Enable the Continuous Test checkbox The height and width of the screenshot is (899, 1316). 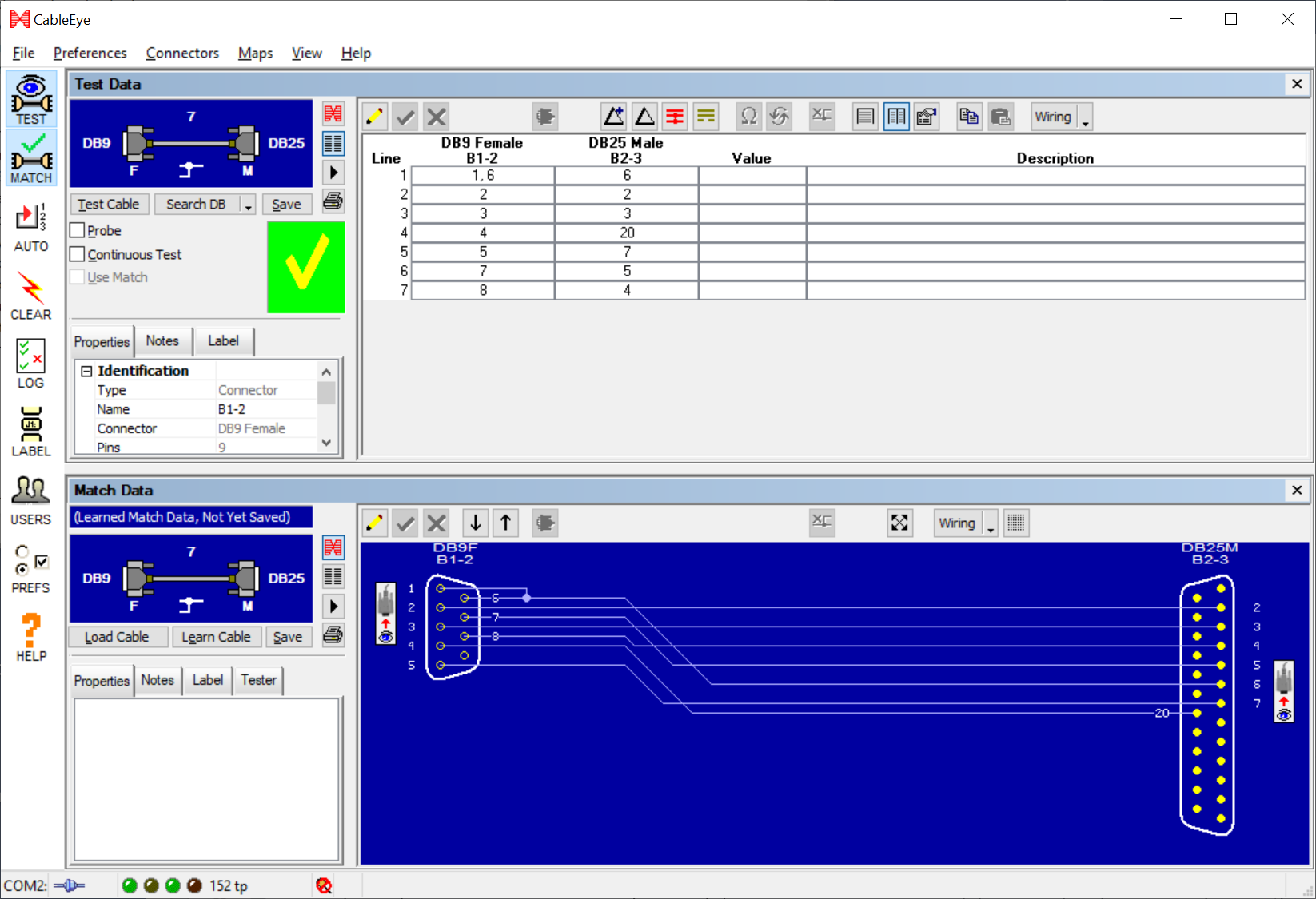[78, 254]
